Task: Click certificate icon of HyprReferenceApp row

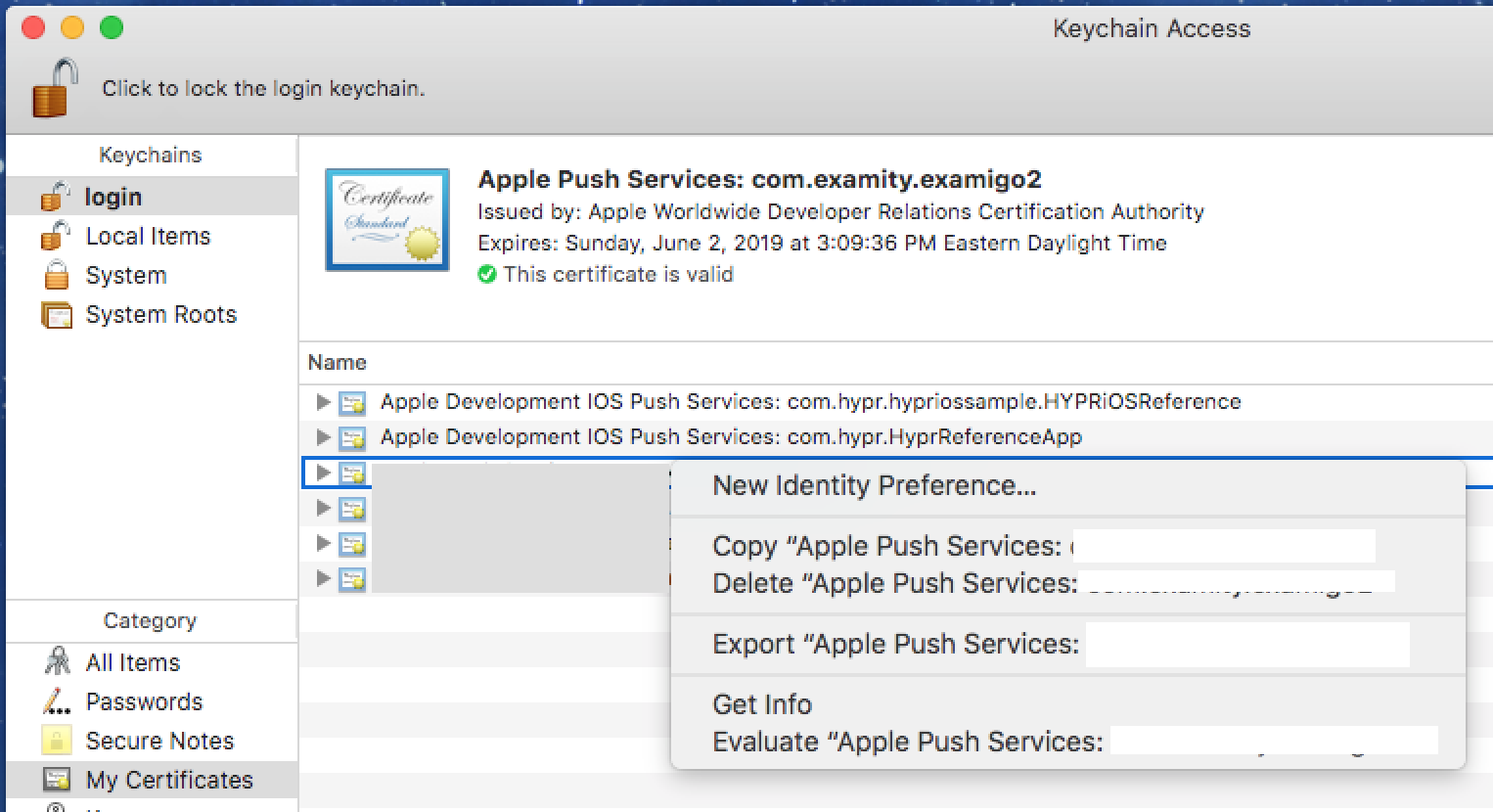Action: pos(352,437)
